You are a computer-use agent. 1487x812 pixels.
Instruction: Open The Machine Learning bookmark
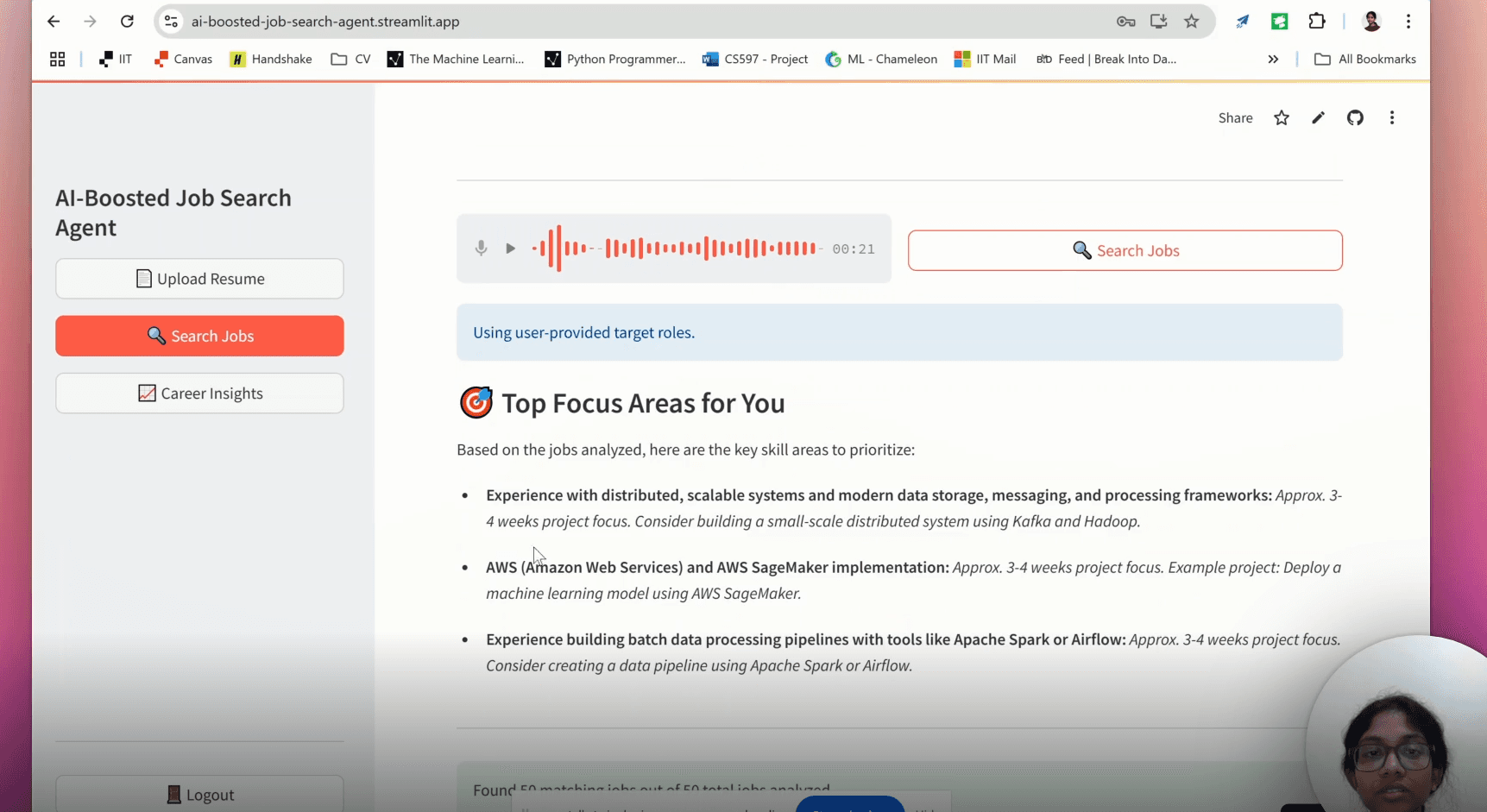tap(456, 59)
